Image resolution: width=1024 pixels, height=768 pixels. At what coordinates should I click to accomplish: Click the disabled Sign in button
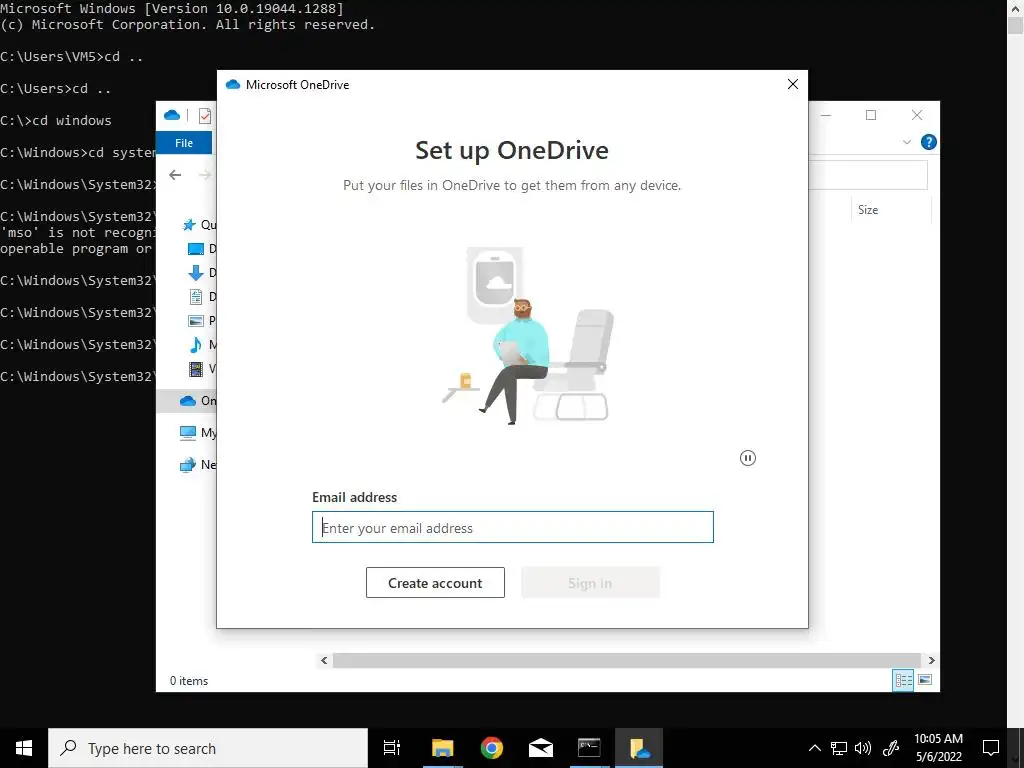(x=590, y=583)
